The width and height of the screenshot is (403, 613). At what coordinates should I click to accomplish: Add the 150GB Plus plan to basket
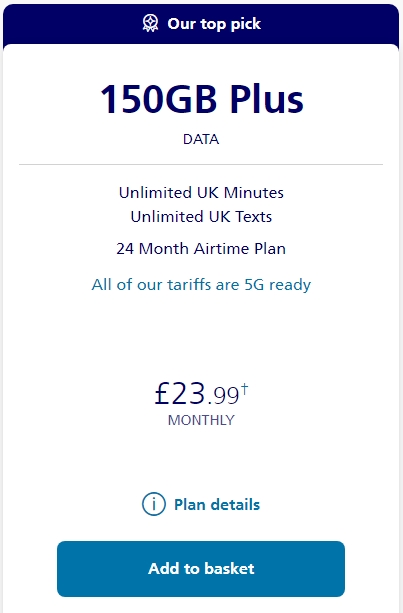click(201, 568)
